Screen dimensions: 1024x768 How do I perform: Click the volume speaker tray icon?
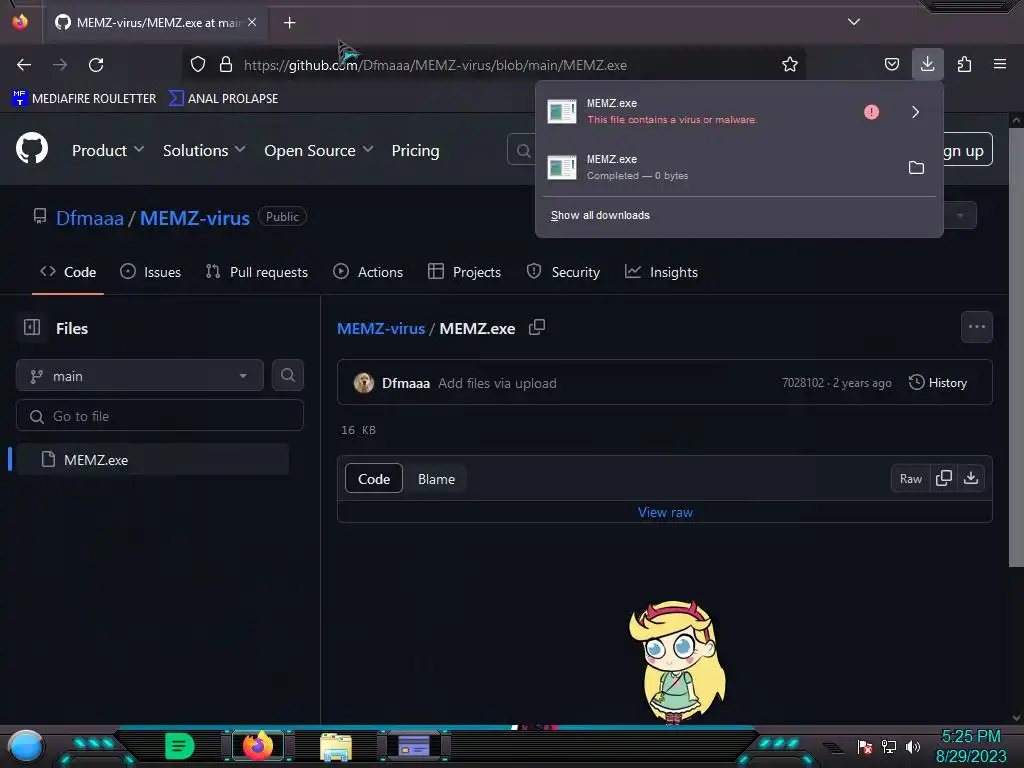pyautogui.click(x=912, y=747)
